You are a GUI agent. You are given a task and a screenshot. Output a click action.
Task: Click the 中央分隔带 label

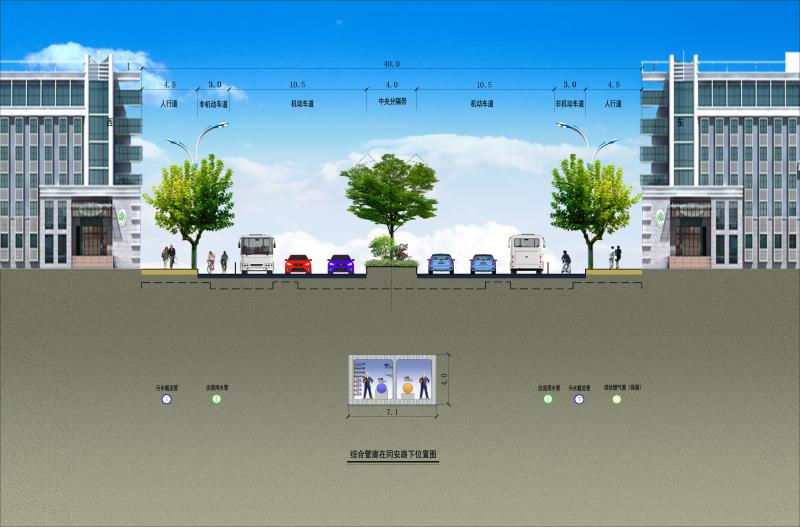(390, 101)
